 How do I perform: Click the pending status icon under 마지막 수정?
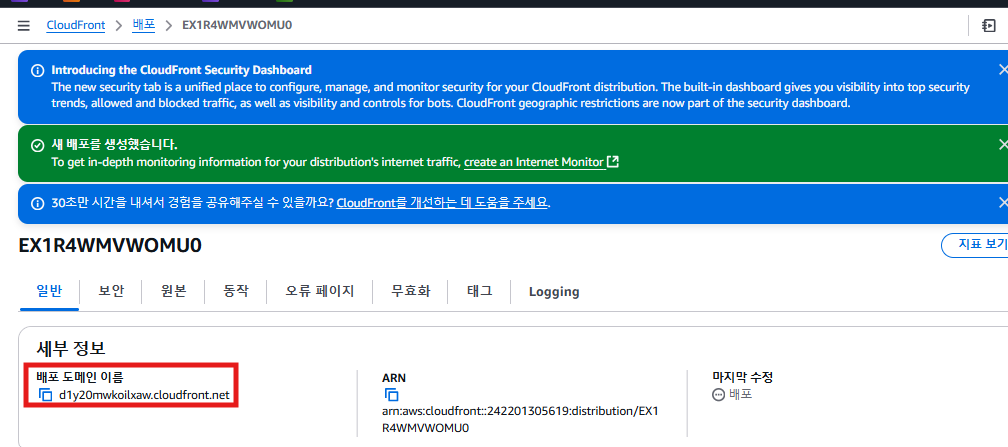point(719,395)
